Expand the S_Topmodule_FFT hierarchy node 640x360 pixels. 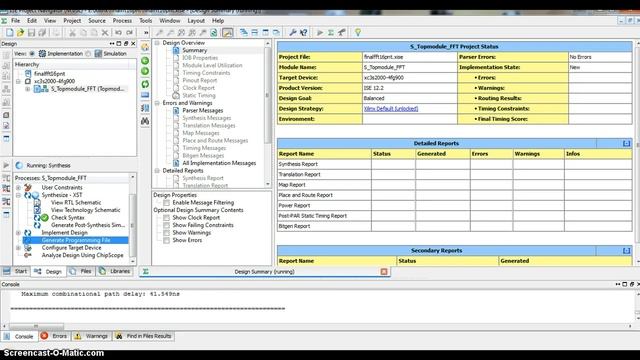[28, 89]
